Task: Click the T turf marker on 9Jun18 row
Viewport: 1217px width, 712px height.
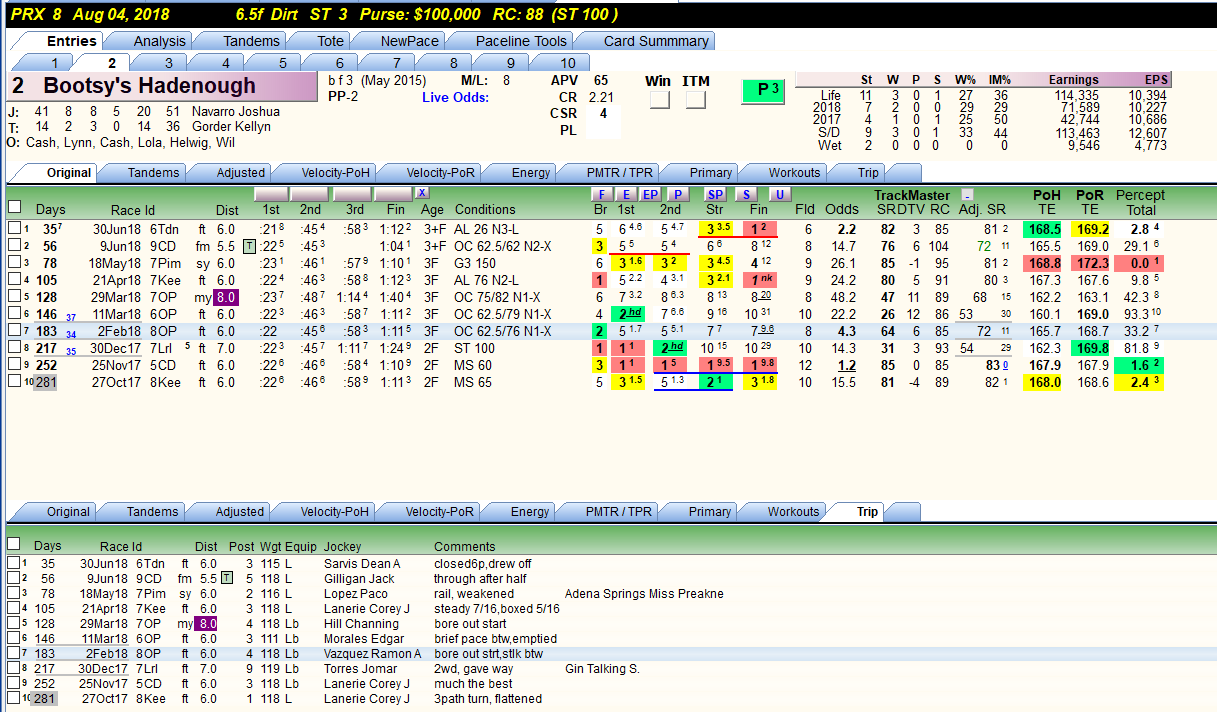Action: [249, 246]
